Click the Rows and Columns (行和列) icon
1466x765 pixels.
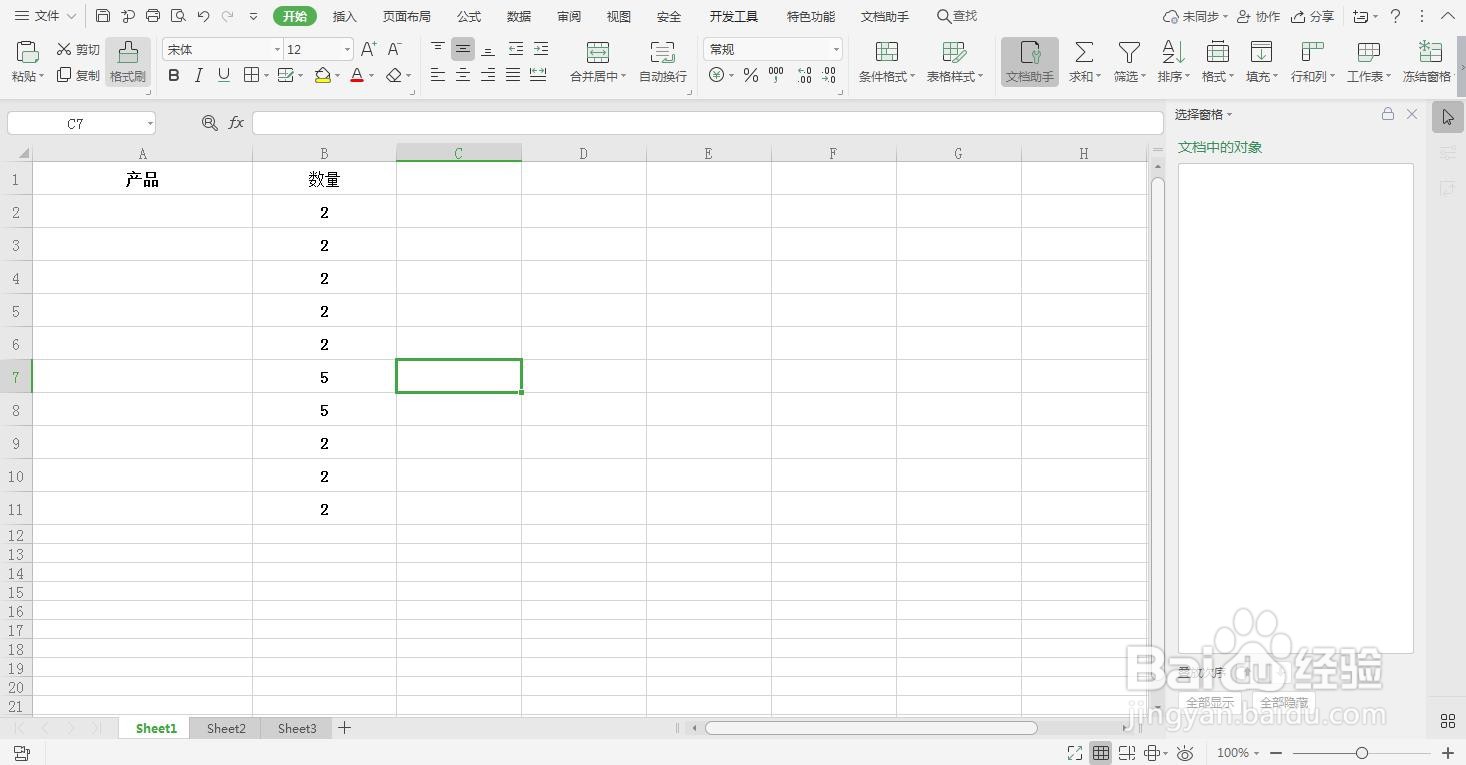tap(1312, 53)
